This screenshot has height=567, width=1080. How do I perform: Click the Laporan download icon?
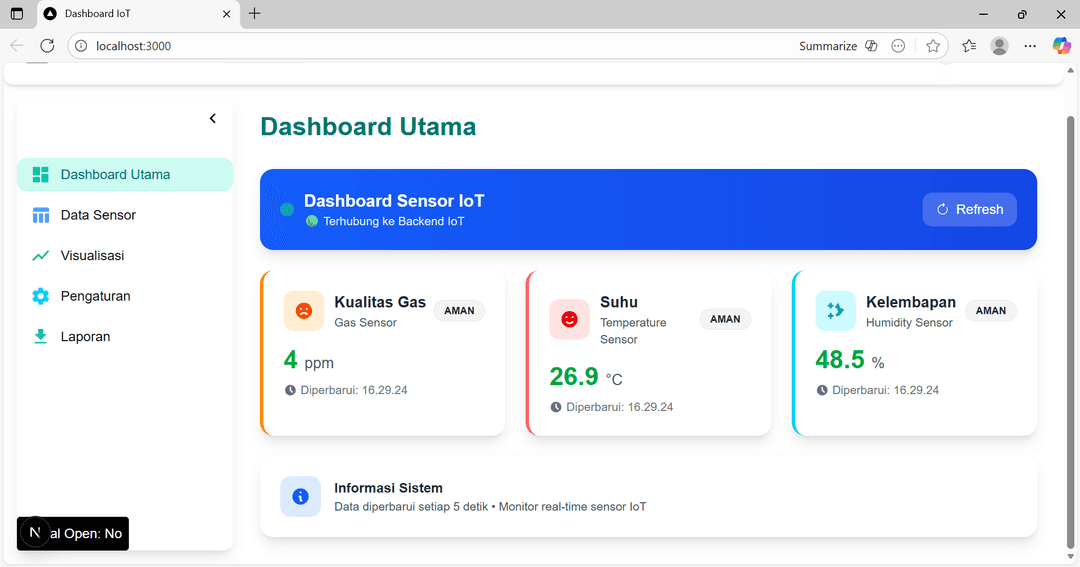tap(41, 337)
